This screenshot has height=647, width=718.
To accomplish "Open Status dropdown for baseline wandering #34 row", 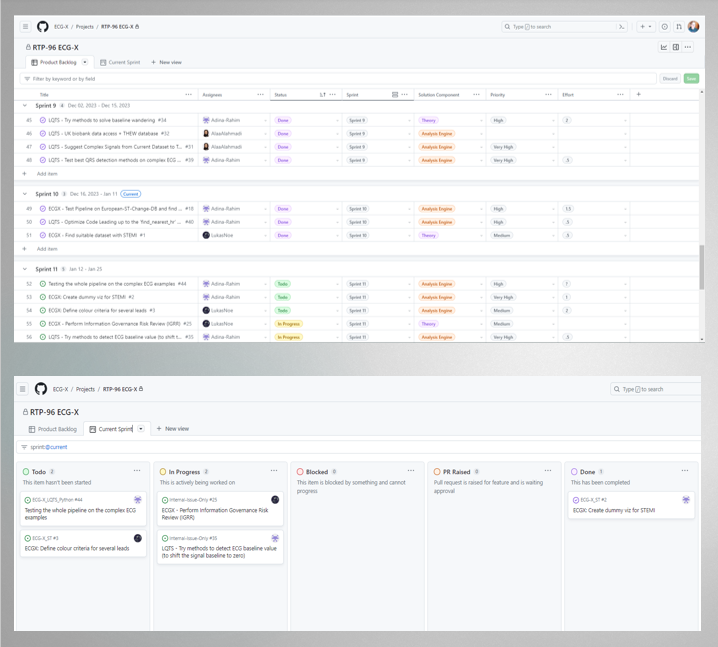I will tap(337, 120).
